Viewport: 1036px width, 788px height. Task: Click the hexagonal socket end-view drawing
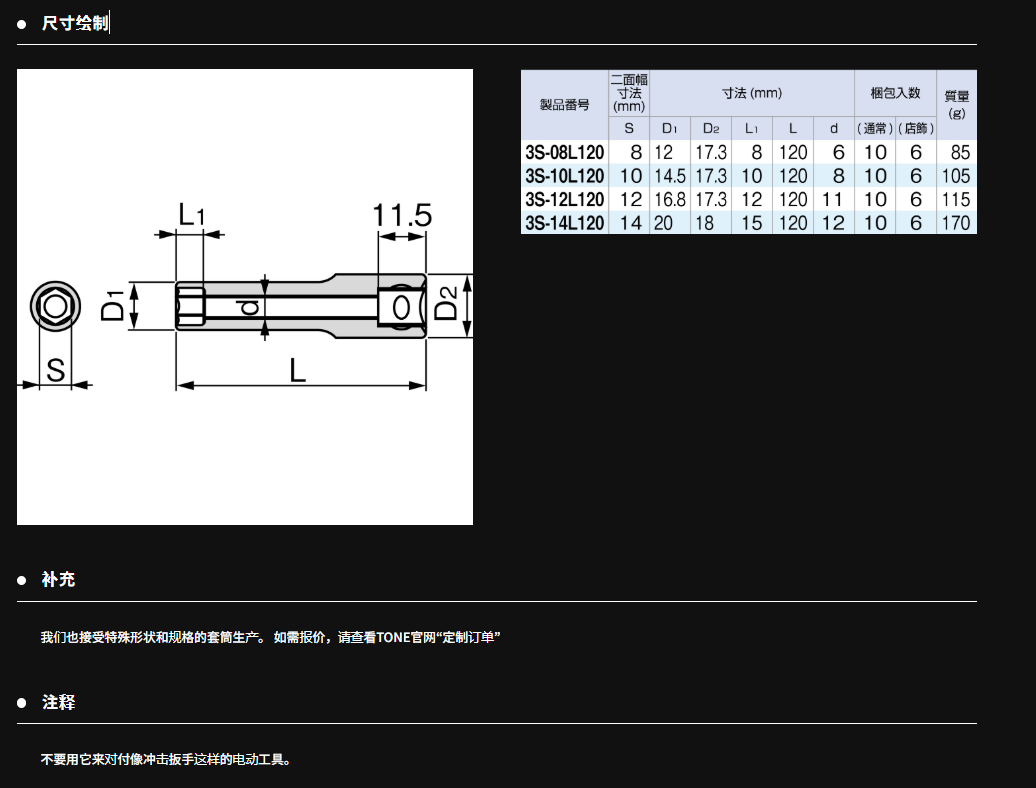tap(55, 306)
